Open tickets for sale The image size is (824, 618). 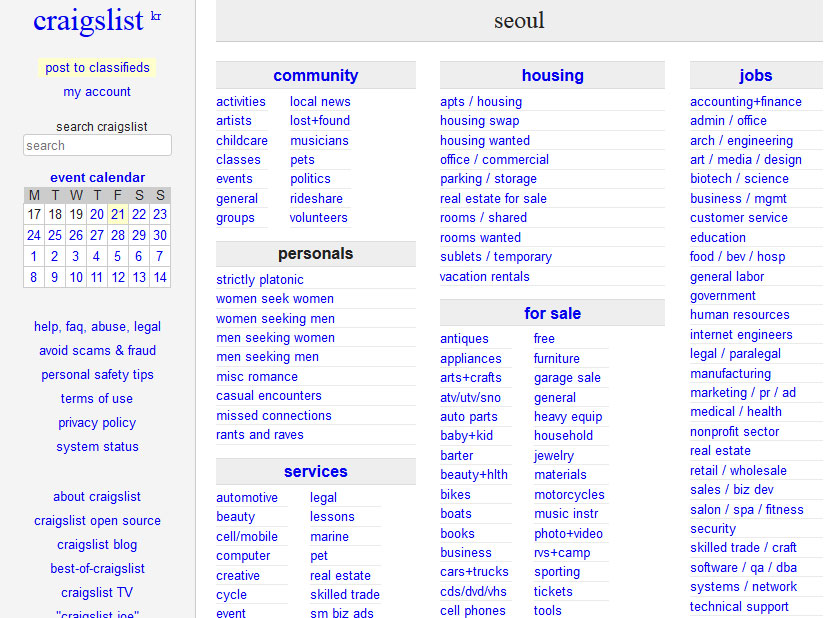[x=553, y=592]
